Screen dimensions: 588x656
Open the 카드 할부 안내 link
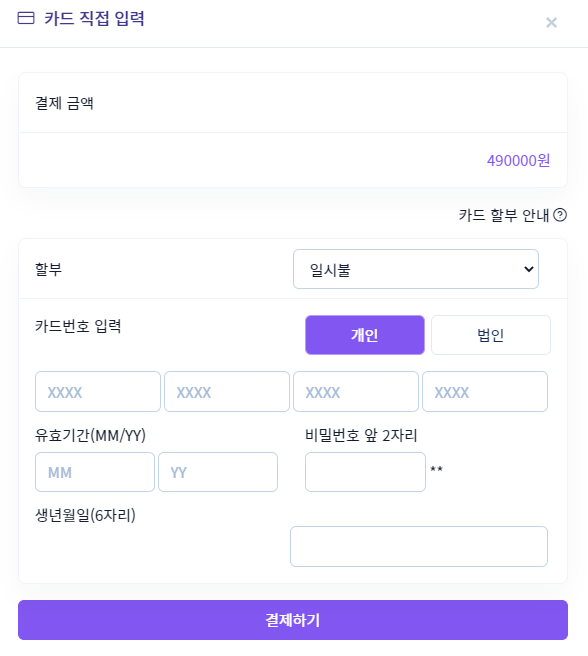coord(503,215)
